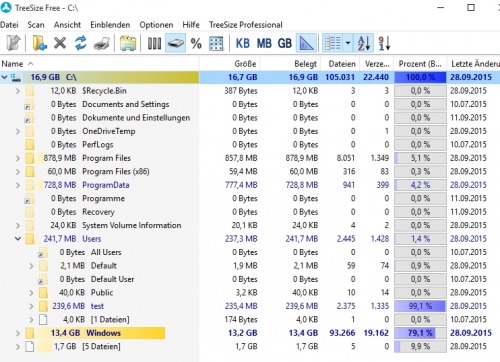Expand the [5 Dateien] entry
Image resolution: width=500 pixels, height=362 pixels.
(18, 347)
